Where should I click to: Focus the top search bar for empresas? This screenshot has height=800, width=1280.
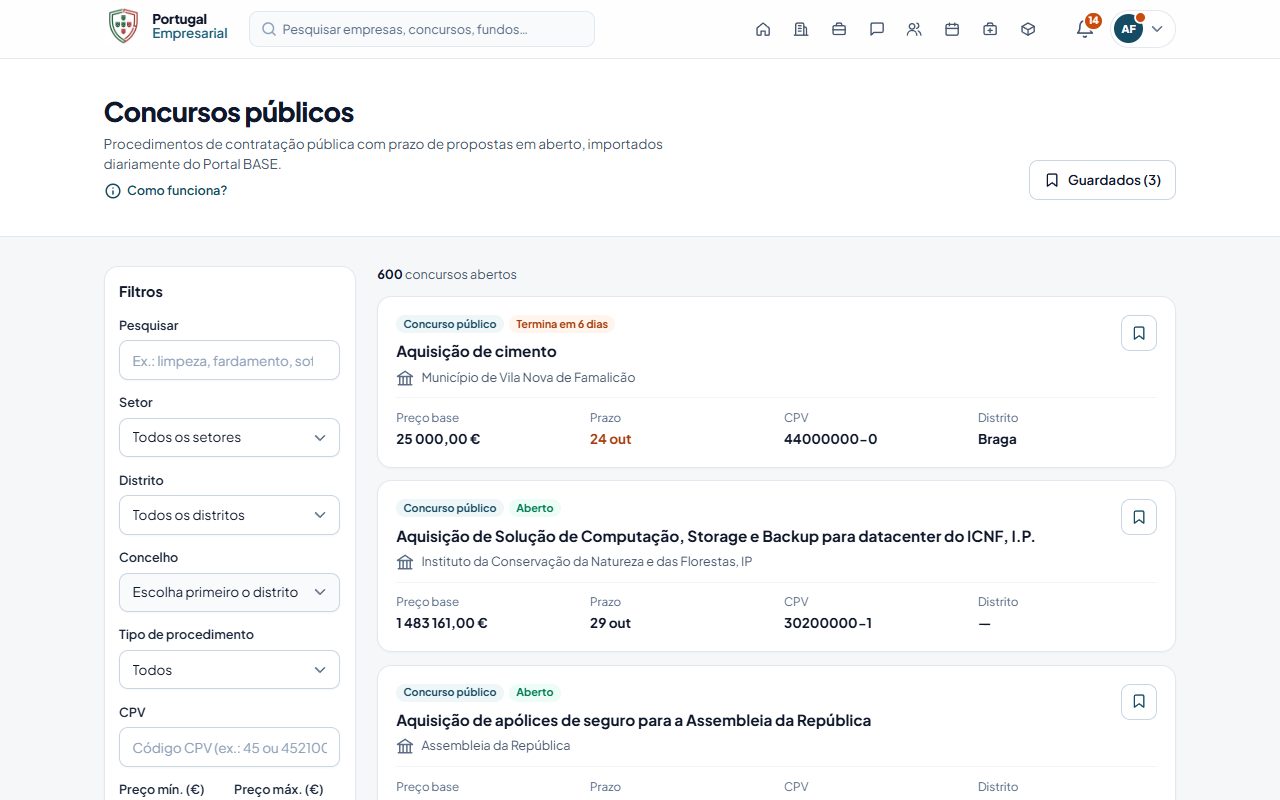(422, 29)
